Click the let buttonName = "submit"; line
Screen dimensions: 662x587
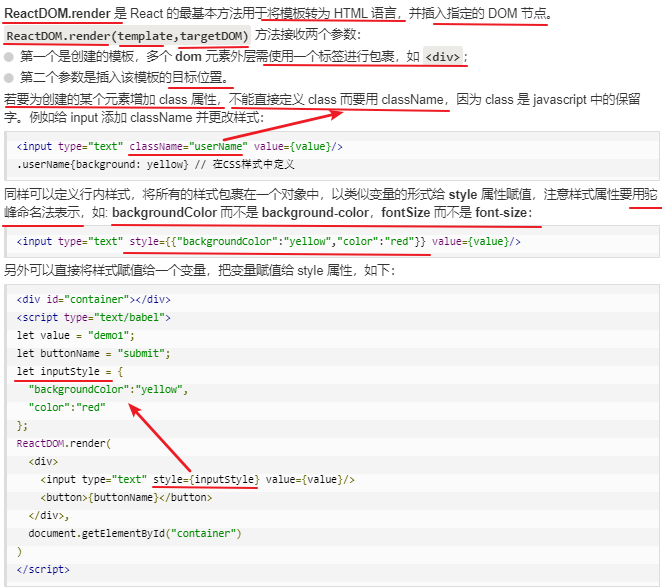pos(94,353)
